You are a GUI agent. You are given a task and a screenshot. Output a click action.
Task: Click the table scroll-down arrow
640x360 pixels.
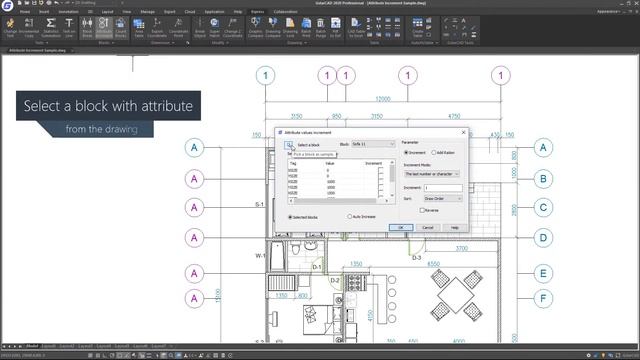pos(392,196)
